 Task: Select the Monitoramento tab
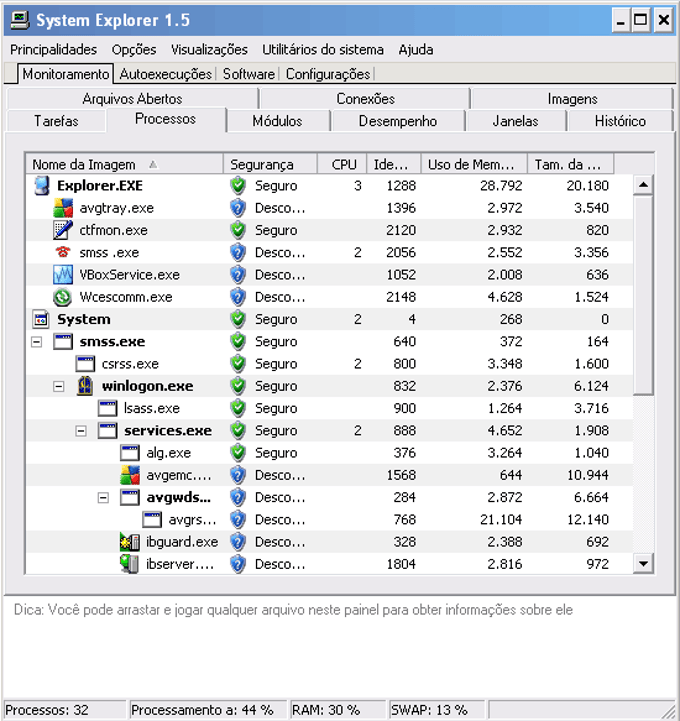tap(66, 74)
